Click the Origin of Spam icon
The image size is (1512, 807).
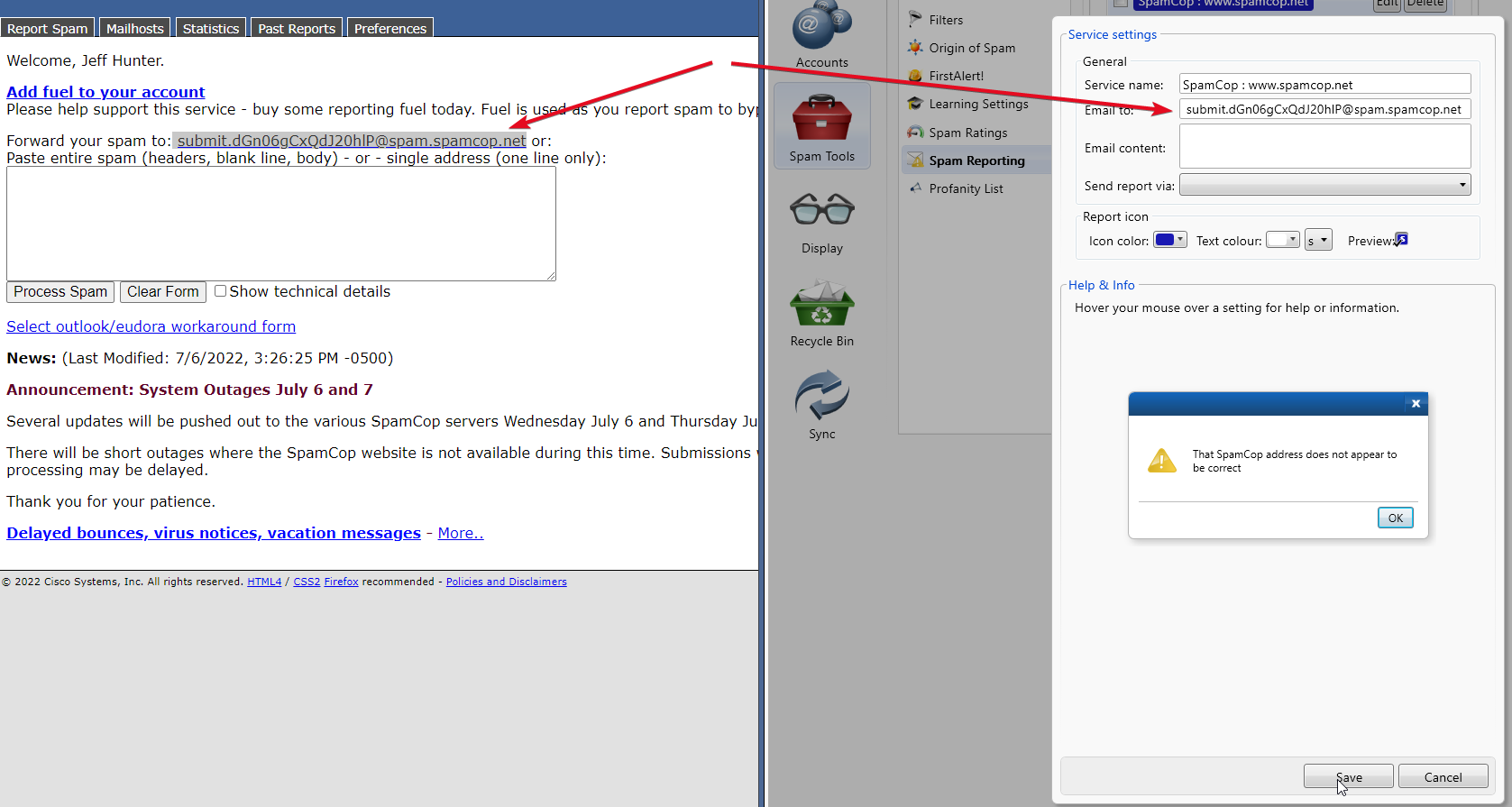point(915,48)
